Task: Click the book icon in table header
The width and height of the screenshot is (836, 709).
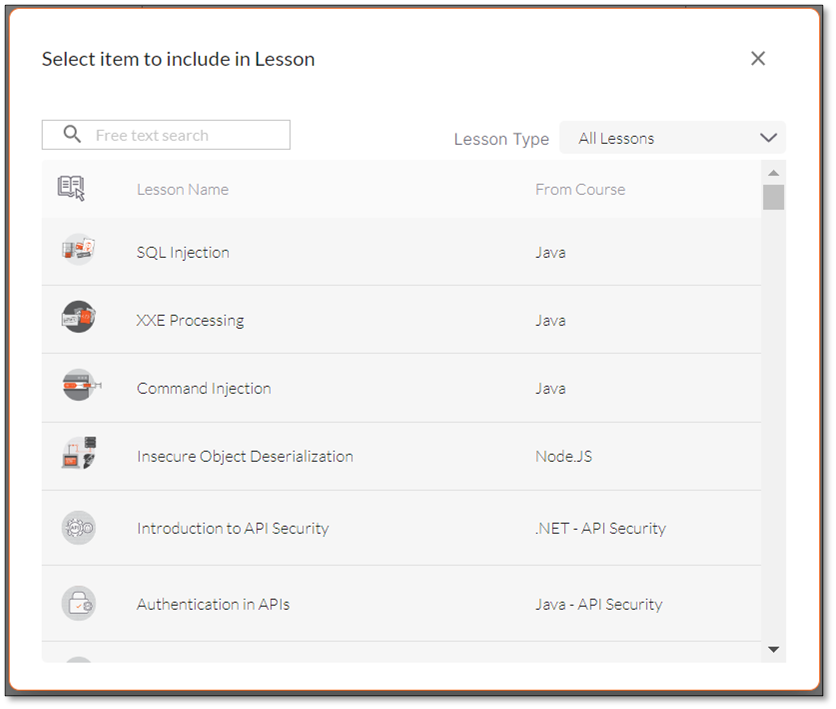Action: tap(71, 188)
